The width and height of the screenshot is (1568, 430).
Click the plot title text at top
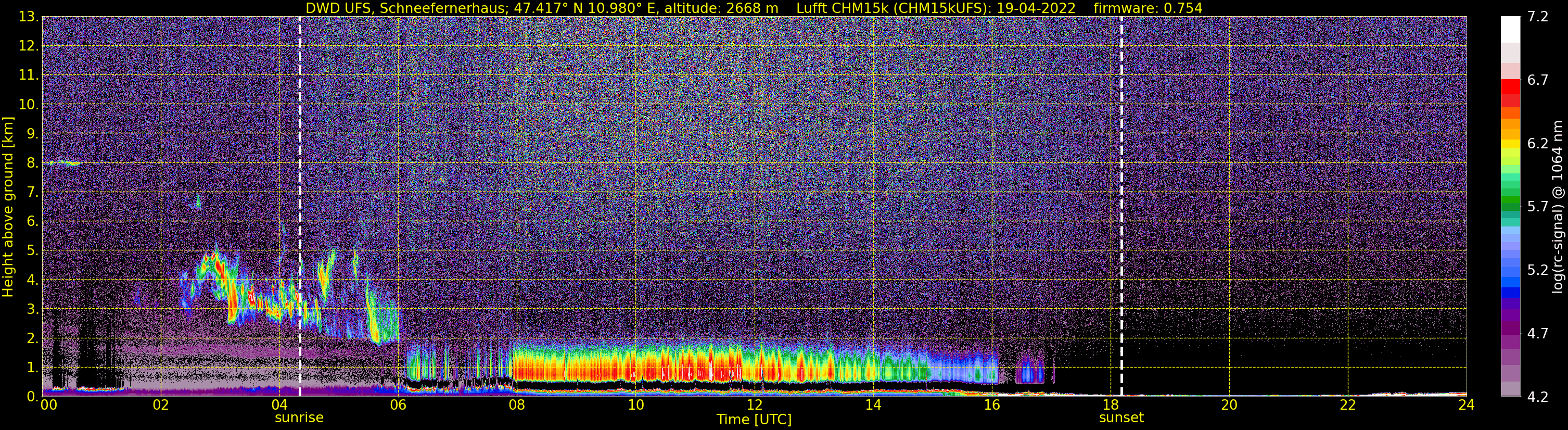tap(754, 8)
